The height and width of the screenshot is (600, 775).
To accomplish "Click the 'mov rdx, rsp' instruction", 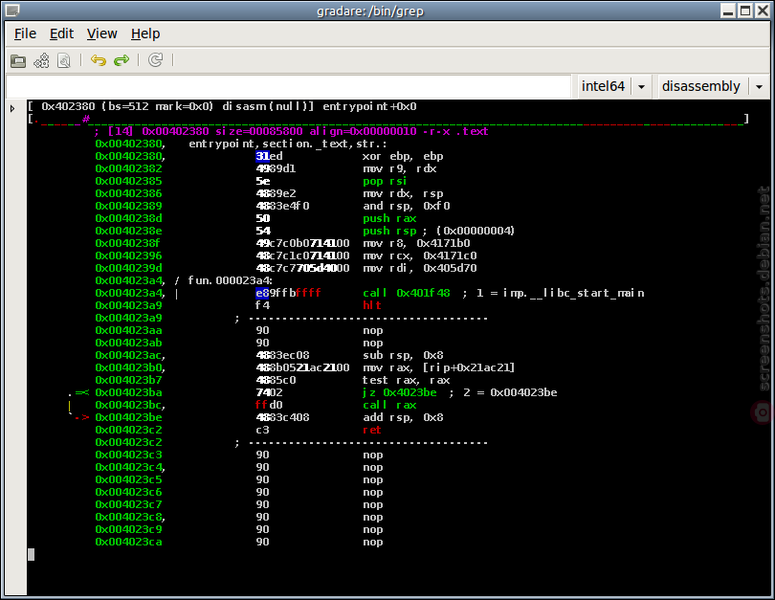I will coord(402,193).
